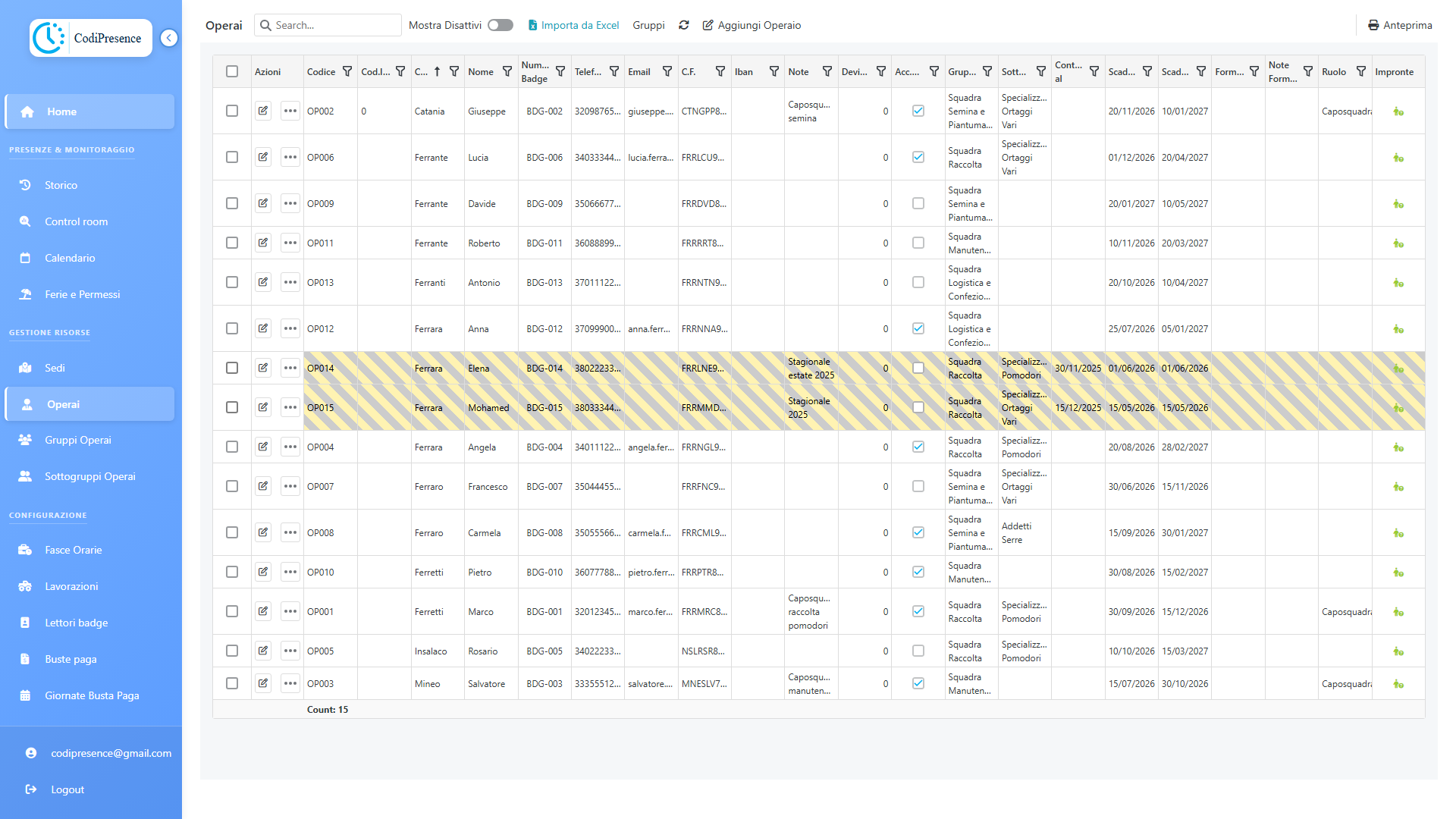Screen dimensions: 1456x819
Task: Click the Logout link
Action: 67,789
